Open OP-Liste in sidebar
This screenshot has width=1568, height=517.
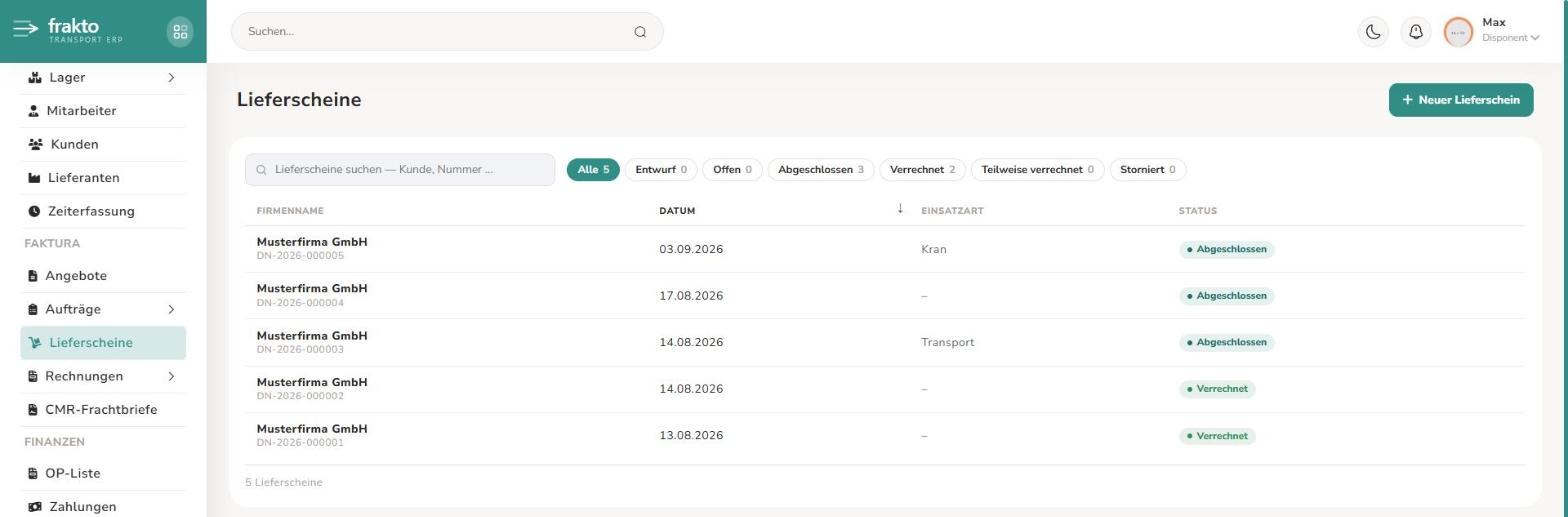[103, 473]
